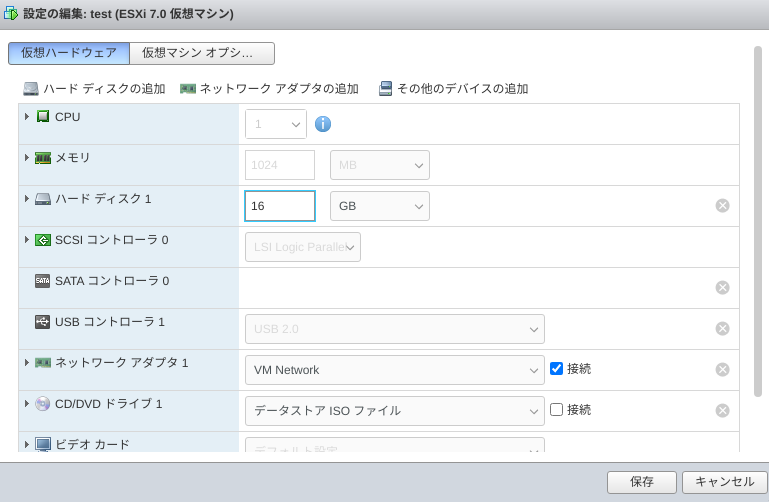Check the CD/DVD Drive 1 接続 checkbox
Viewport: 769px width, 502px height.
[556, 409]
